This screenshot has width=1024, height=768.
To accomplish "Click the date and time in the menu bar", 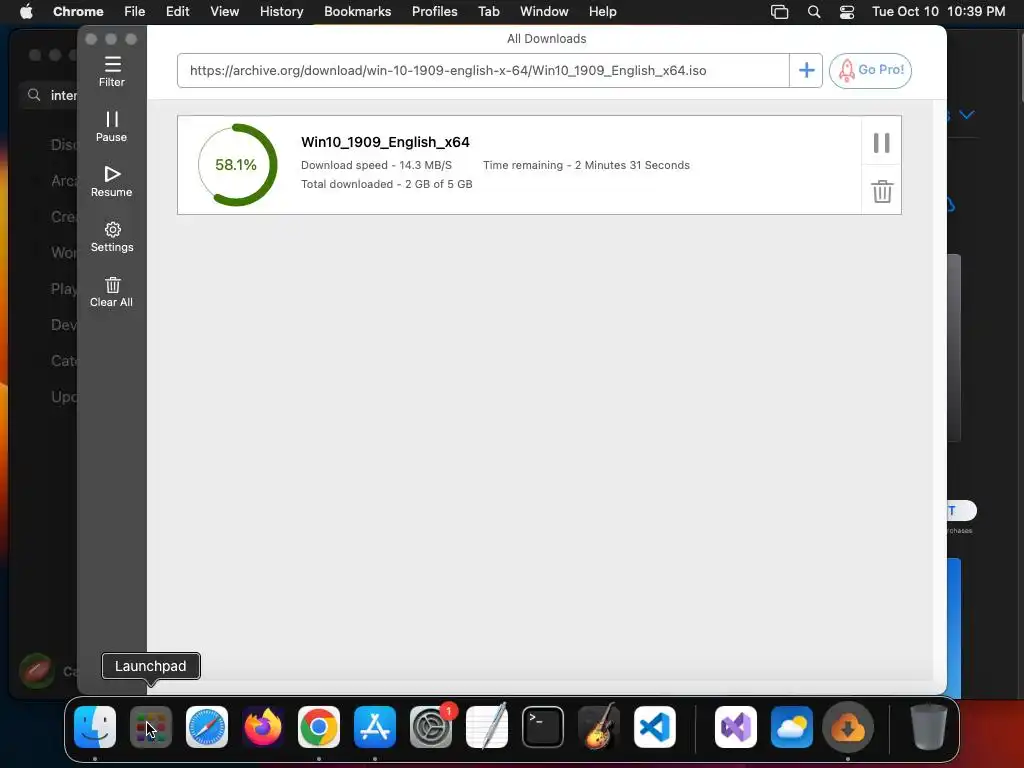I will point(938,11).
